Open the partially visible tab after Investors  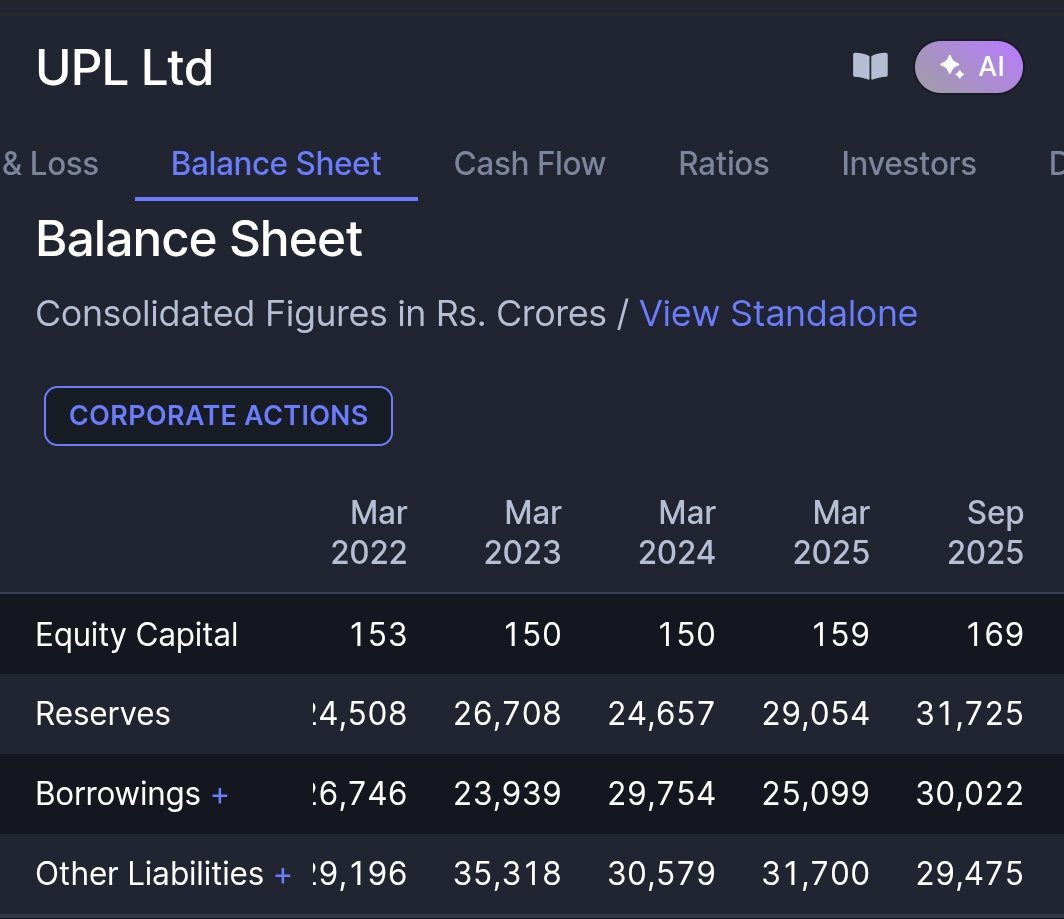[1055, 163]
